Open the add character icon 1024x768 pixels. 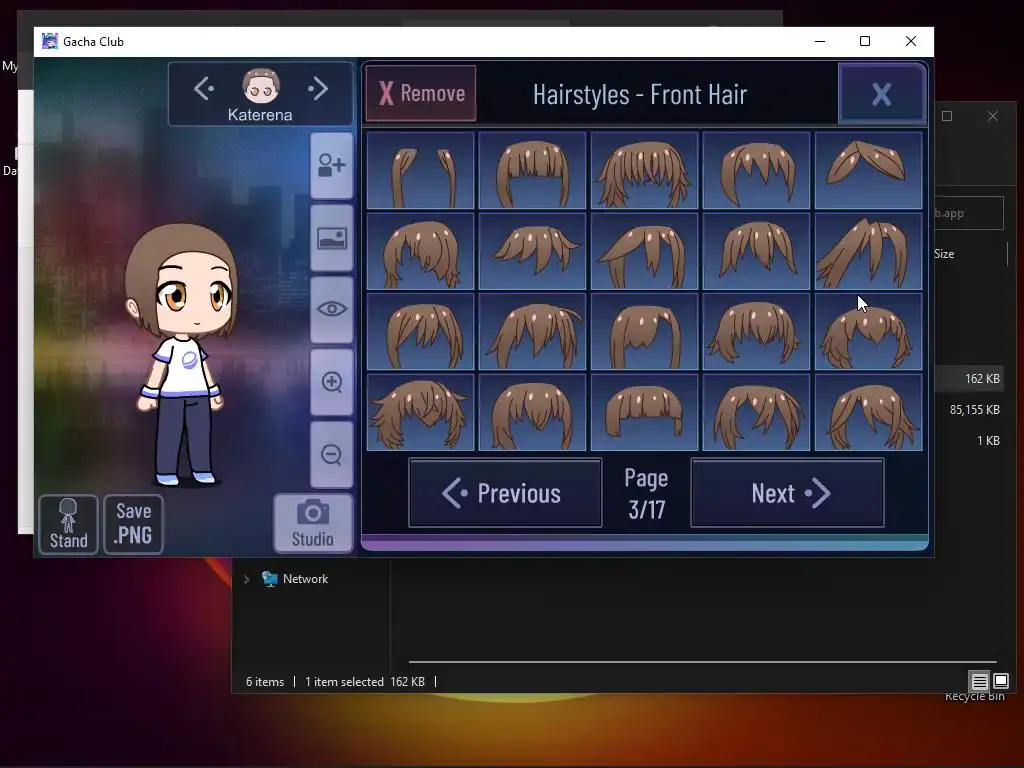point(332,165)
